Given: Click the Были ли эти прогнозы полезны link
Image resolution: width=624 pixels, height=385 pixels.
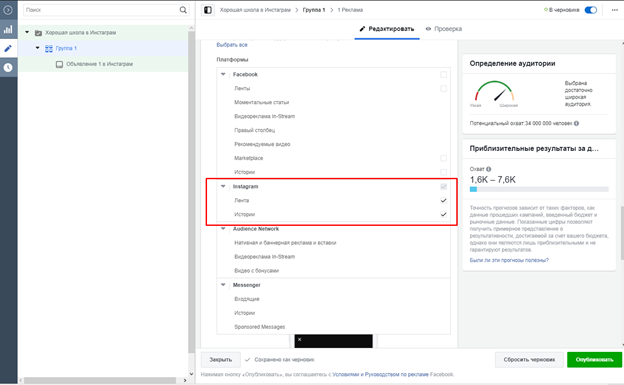Looking at the screenshot, I should (509, 260).
